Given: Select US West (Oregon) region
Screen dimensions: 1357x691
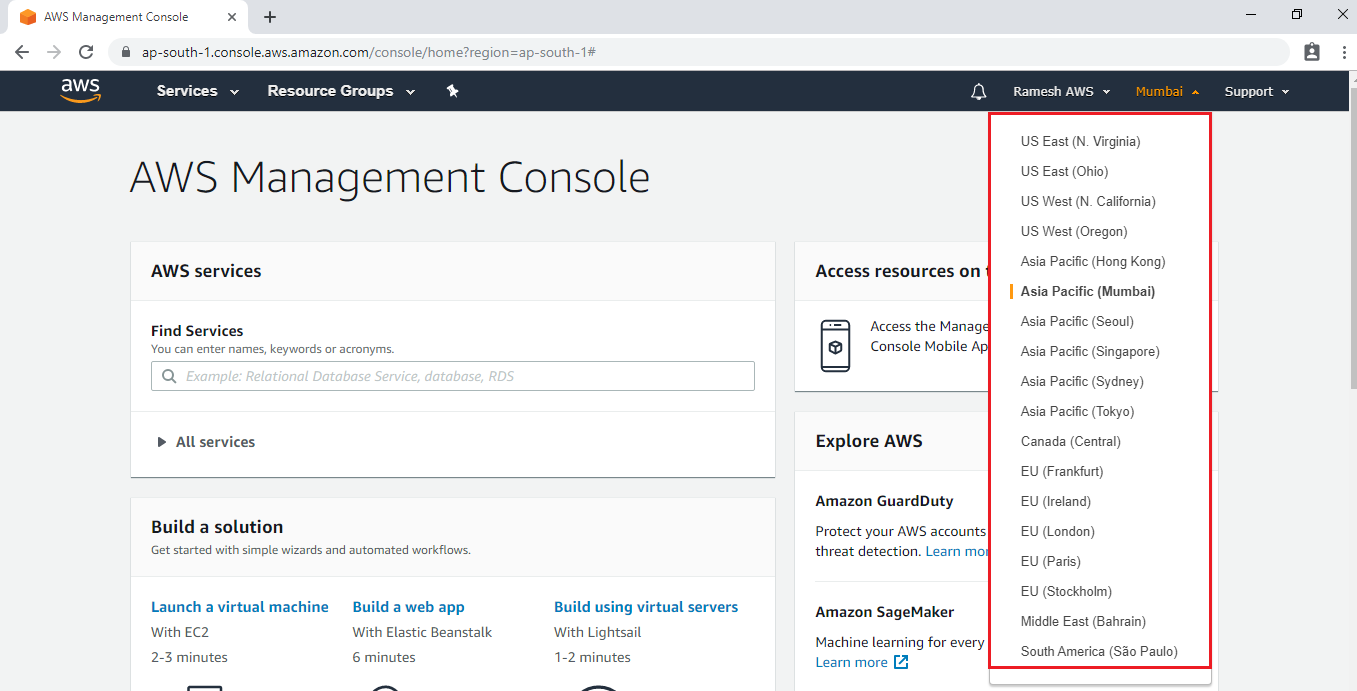Looking at the screenshot, I should coord(1074,231).
